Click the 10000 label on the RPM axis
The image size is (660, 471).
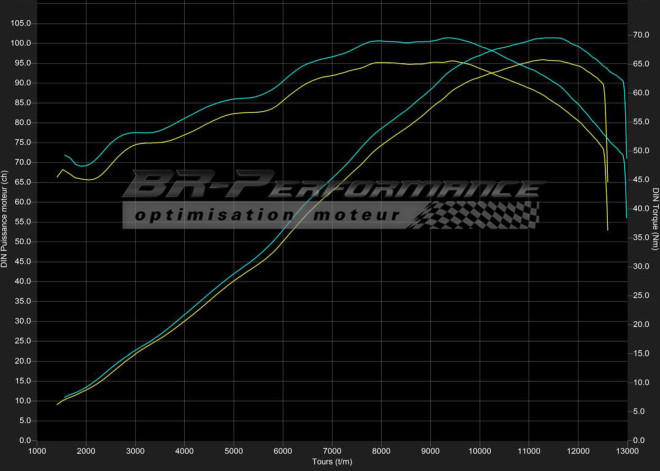(479, 451)
